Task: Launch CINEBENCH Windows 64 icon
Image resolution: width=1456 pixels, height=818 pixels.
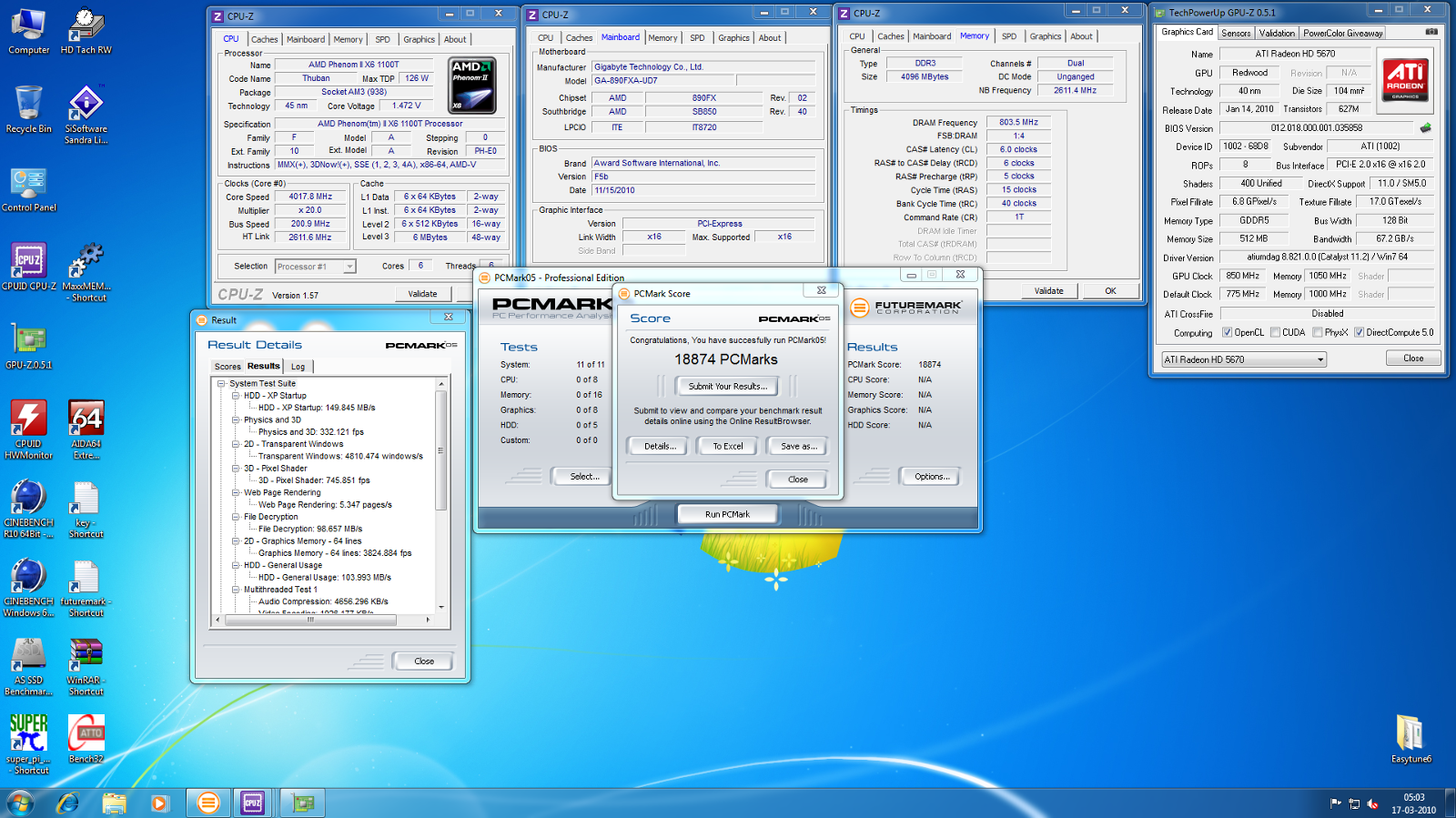Action: (29, 588)
